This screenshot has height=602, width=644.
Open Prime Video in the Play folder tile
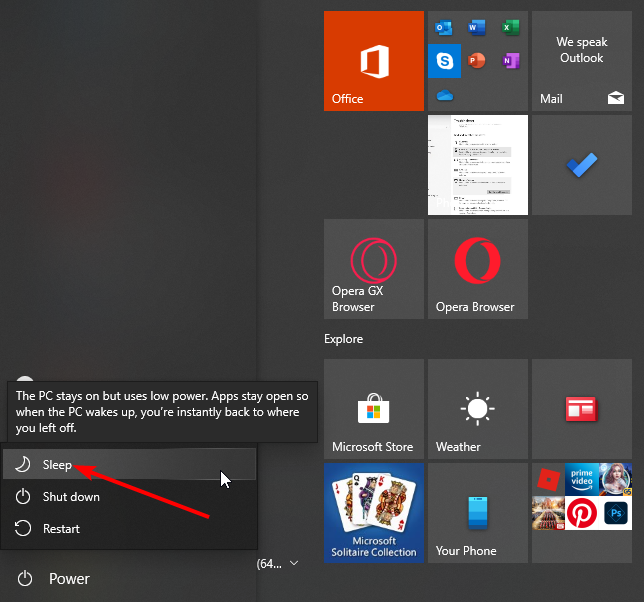click(582, 480)
